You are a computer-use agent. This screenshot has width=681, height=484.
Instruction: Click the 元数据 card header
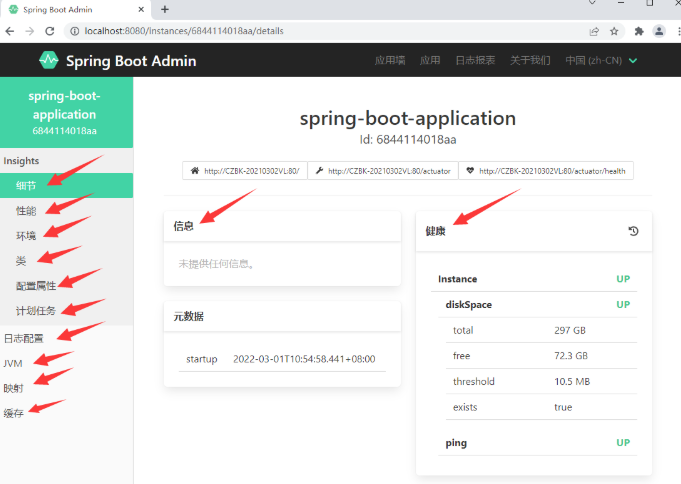pos(282,316)
